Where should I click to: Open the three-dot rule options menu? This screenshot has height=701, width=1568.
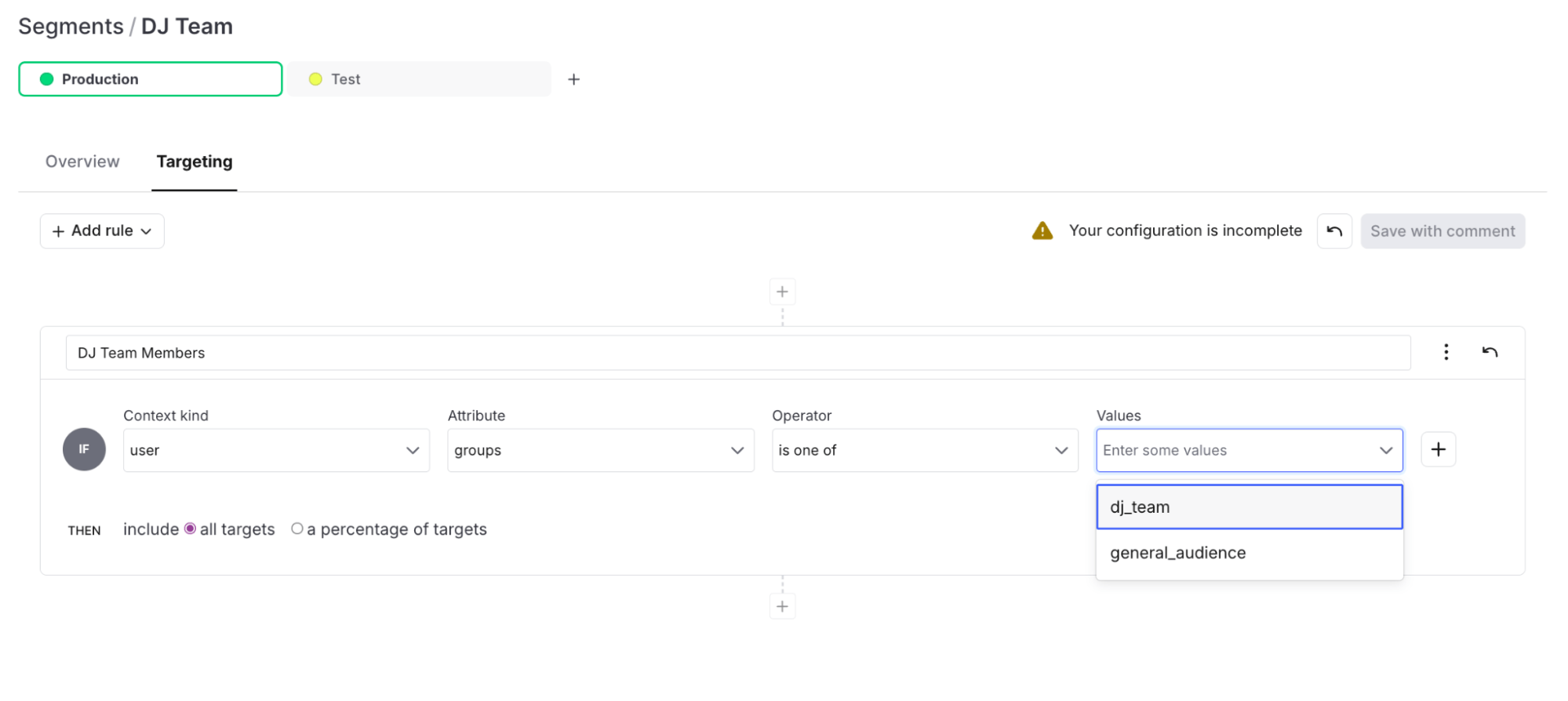(x=1446, y=352)
